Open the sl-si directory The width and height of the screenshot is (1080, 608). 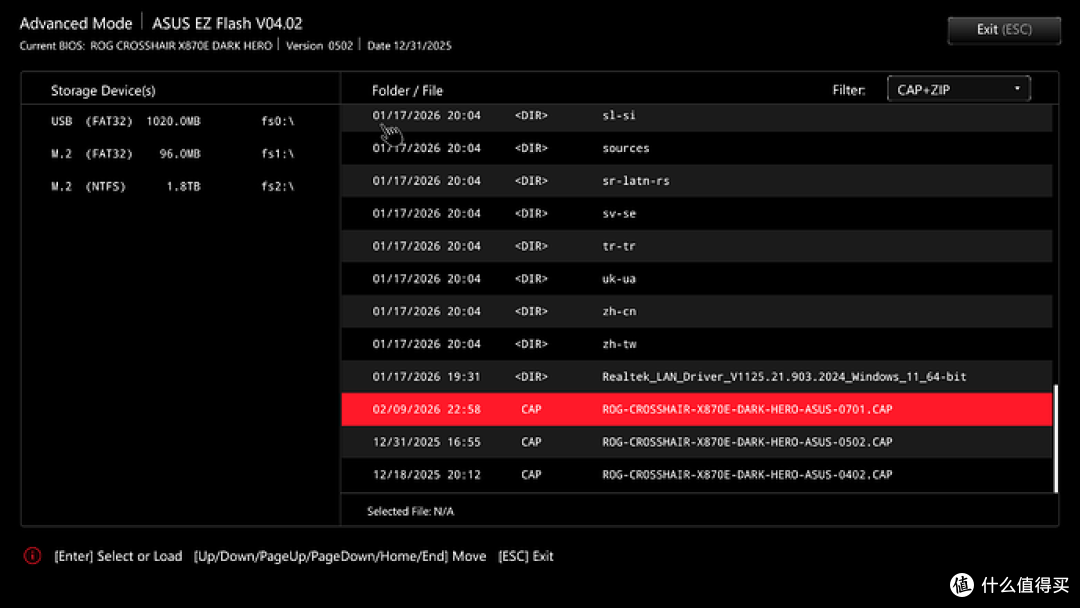pyautogui.click(x=696, y=116)
